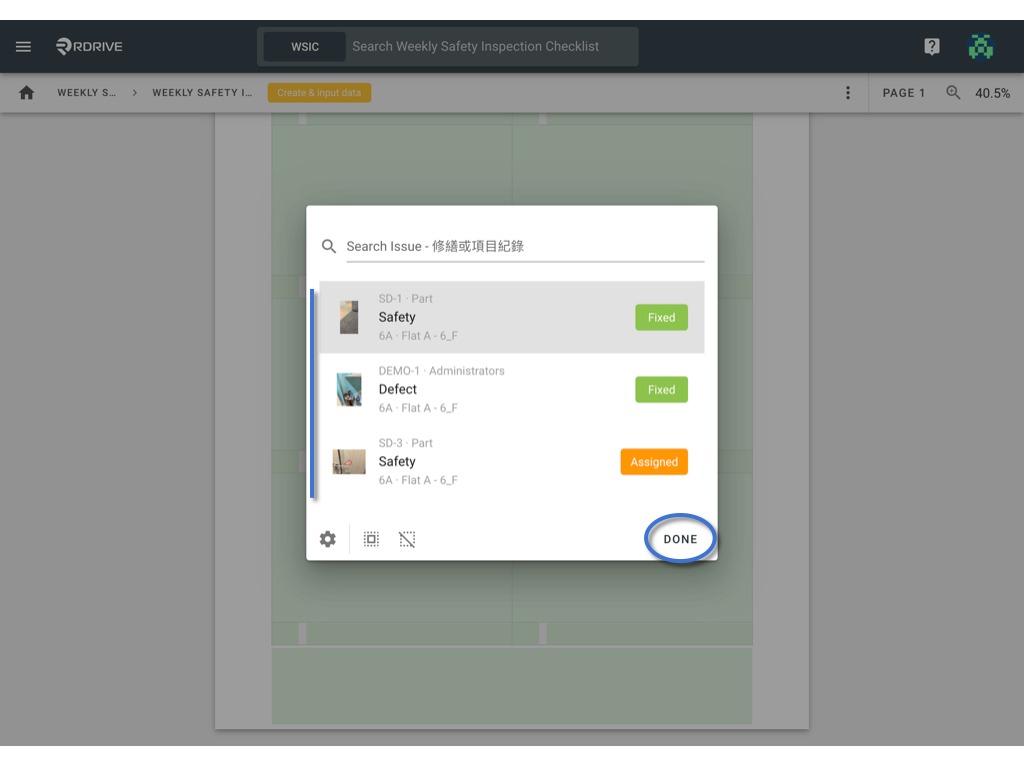Go to the home icon

pyautogui.click(x=27, y=93)
